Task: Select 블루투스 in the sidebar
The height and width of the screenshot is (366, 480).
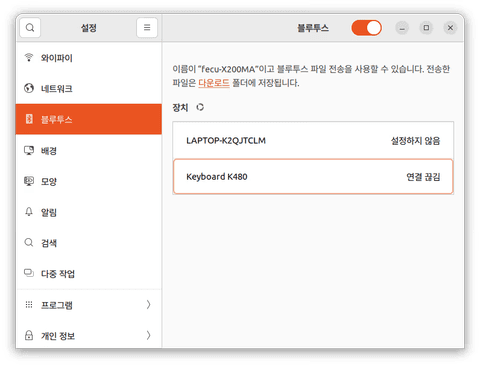Action: [x=89, y=119]
